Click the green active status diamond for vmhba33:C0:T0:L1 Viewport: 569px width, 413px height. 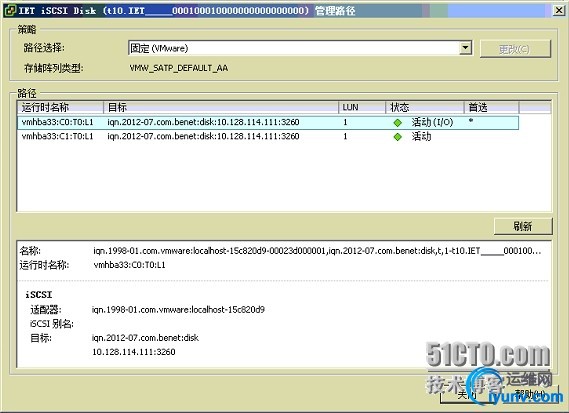[398, 123]
